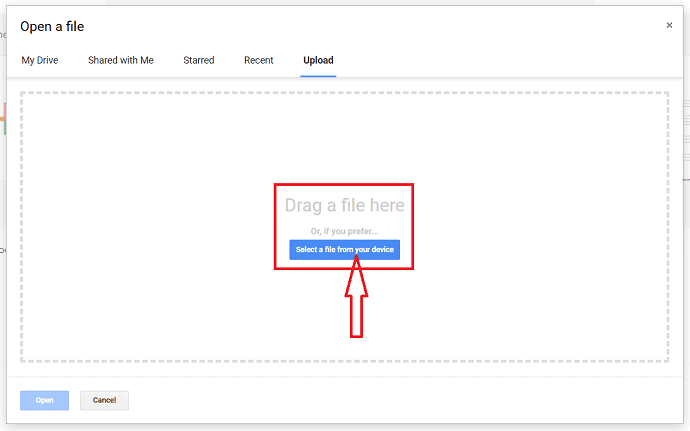
Task: Click the Open a file title
Action: (x=52, y=26)
